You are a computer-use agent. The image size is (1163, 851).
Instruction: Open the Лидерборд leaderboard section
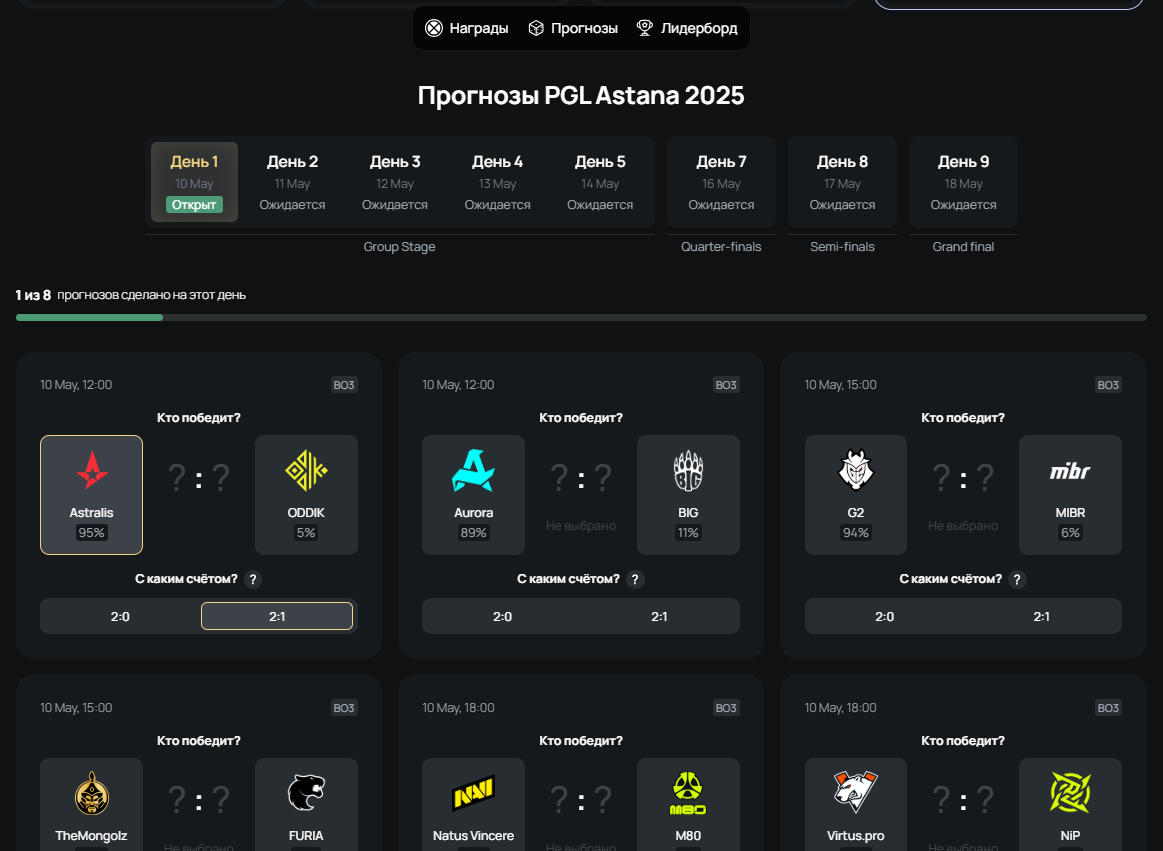pyautogui.click(x=687, y=28)
